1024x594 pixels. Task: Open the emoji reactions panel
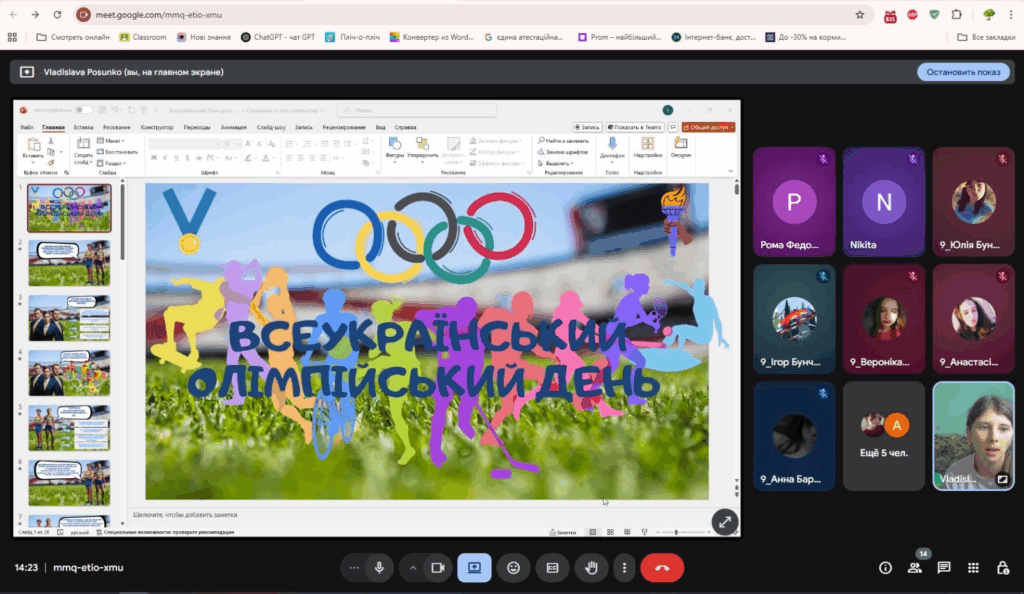click(x=513, y=568)
